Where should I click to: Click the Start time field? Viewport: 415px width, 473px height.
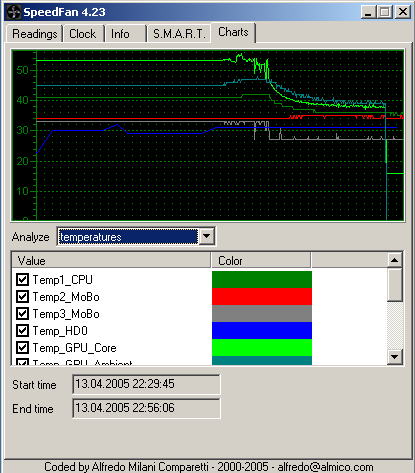pos(146,384)
